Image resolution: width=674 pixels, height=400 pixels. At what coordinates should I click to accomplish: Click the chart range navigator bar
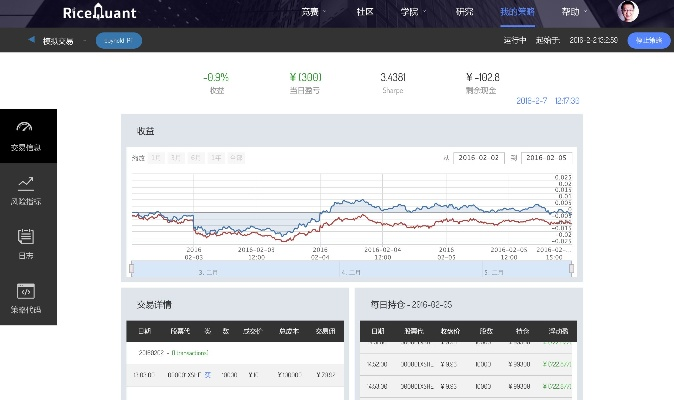click(x=351, y=270)
